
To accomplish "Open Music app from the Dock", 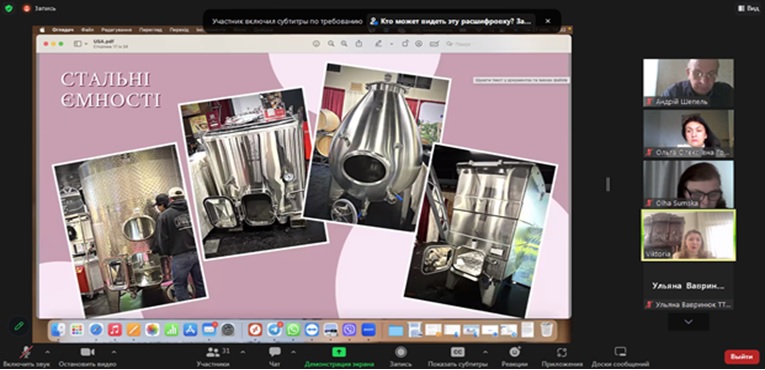I will (115, 329).
